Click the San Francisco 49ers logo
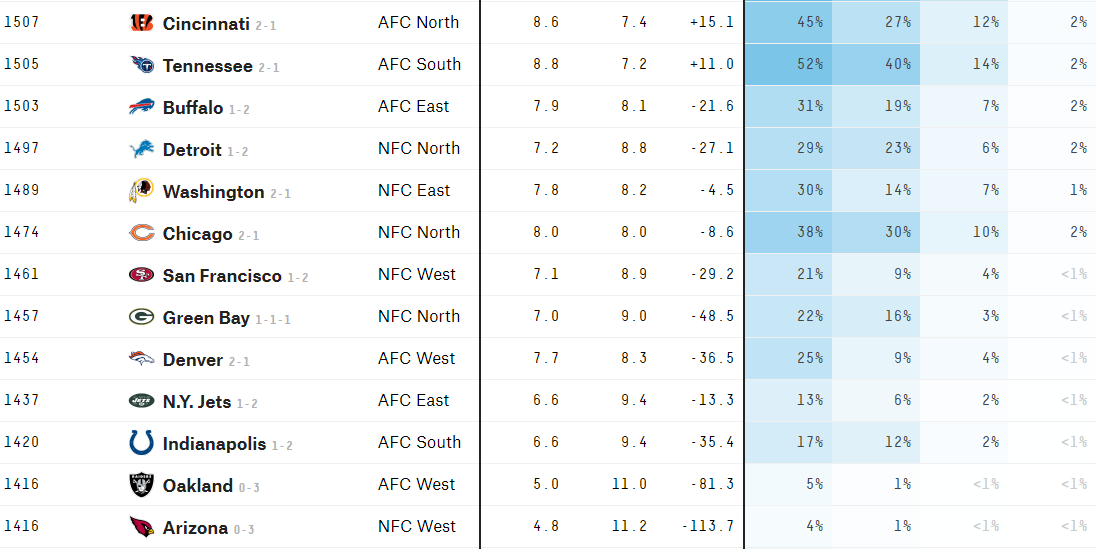This screenshot has height=549, width=1099. pos(141,275)
